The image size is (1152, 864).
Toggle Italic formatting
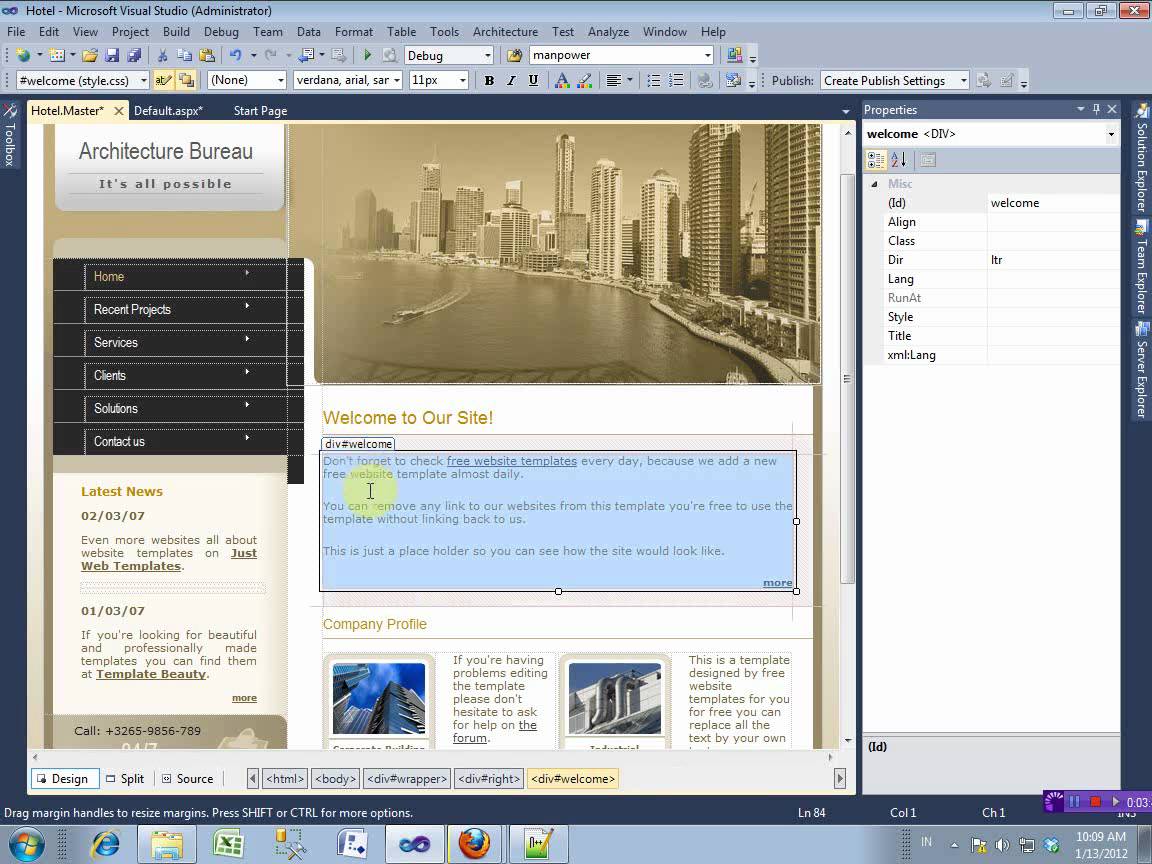point(511,81)
